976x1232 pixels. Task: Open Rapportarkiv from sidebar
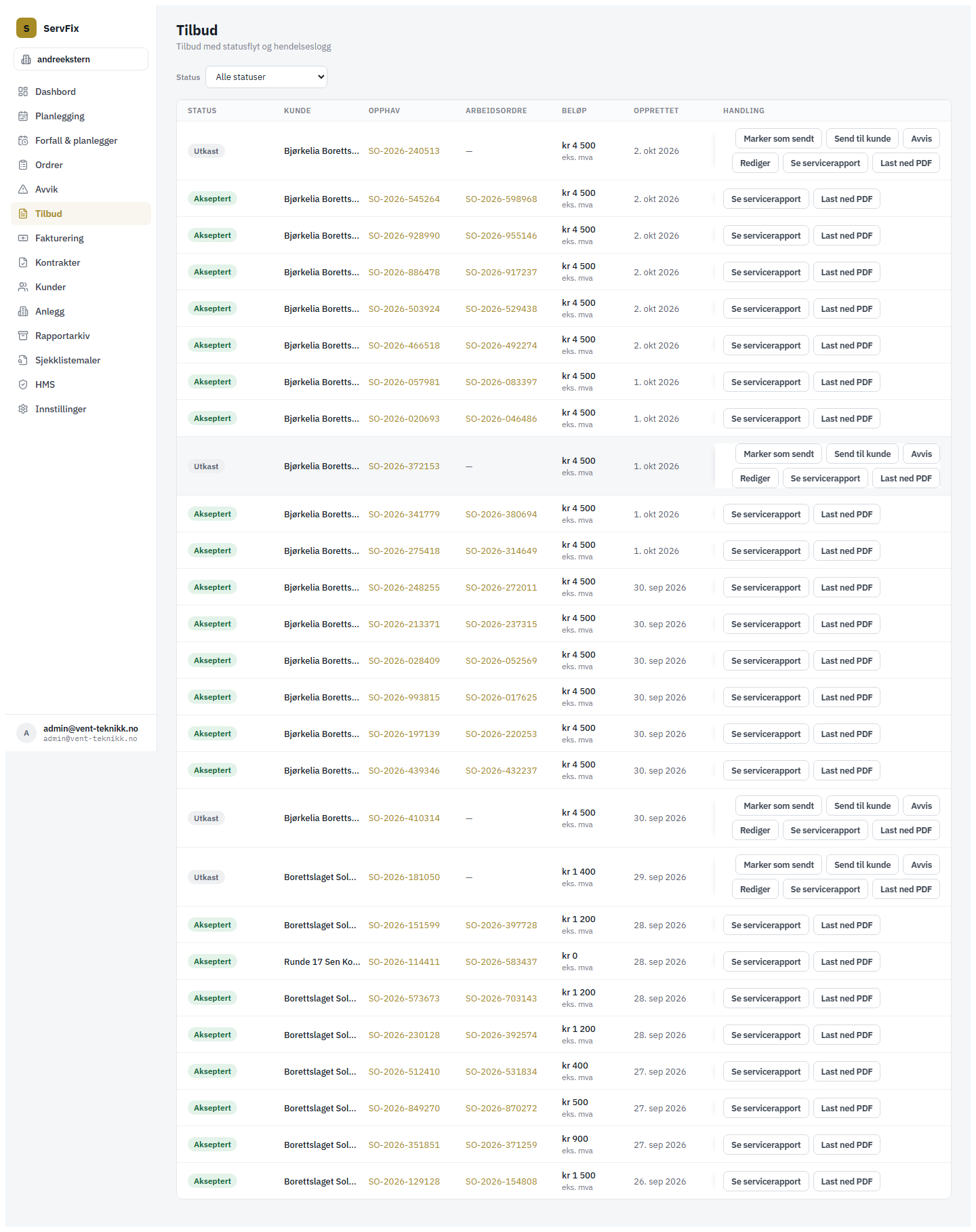(81, 336)
